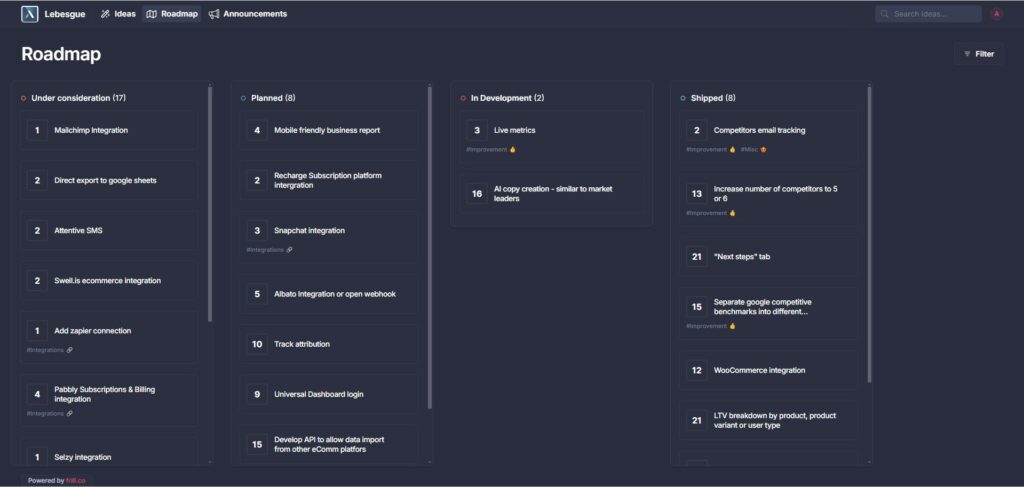1024x487 pixels.
Task: Open Increase number of competitors idea
Action: [769, 200]
